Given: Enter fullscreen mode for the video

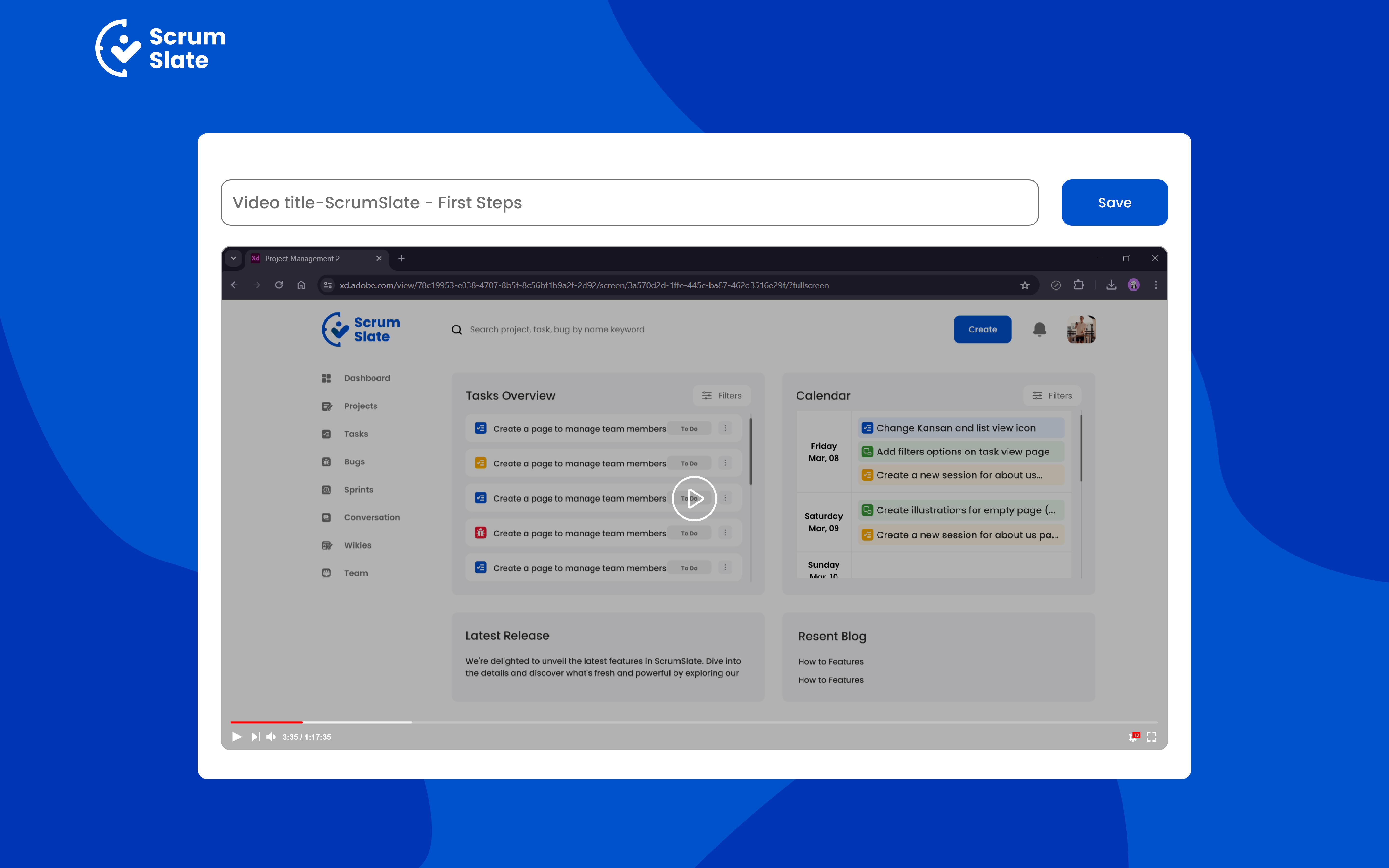Looking at the screenshot, I should (x=1151, y=737).
